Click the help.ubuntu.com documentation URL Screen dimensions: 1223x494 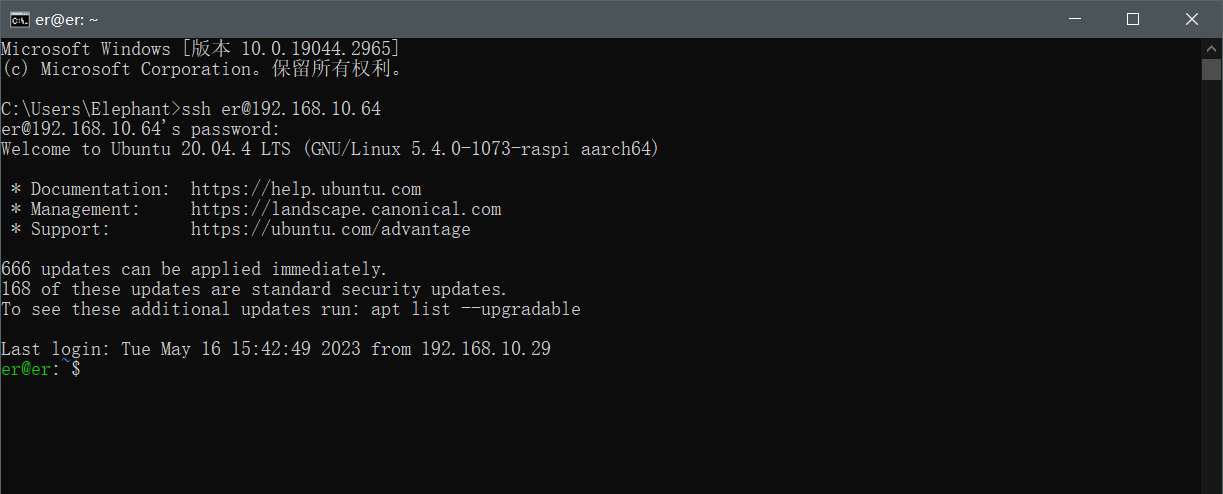pyautogui.click(x=306, y=189)
